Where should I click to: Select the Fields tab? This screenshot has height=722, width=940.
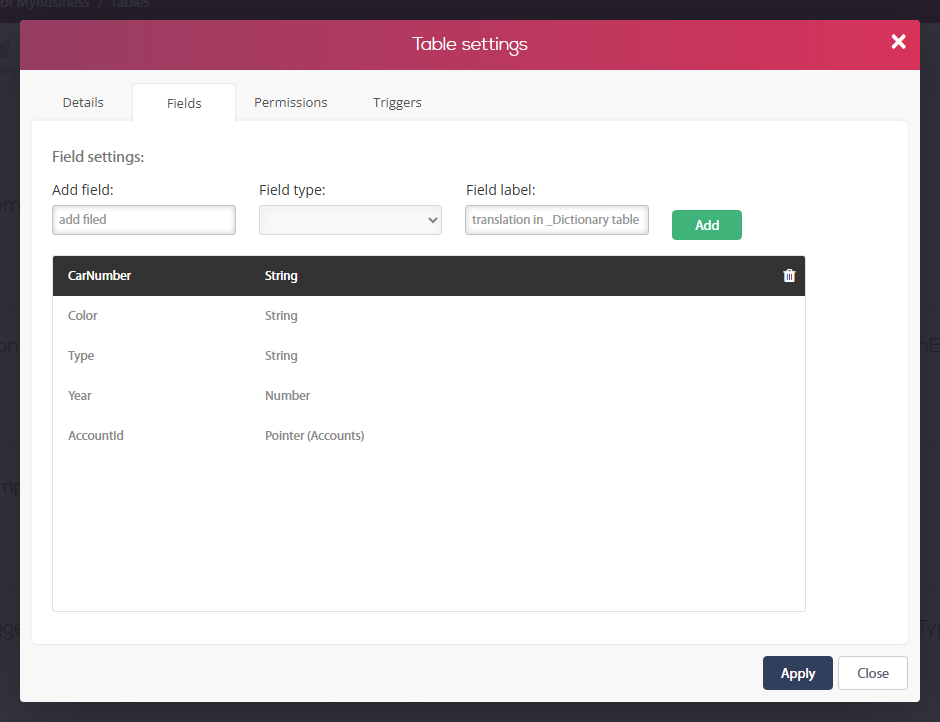(184, 103)
